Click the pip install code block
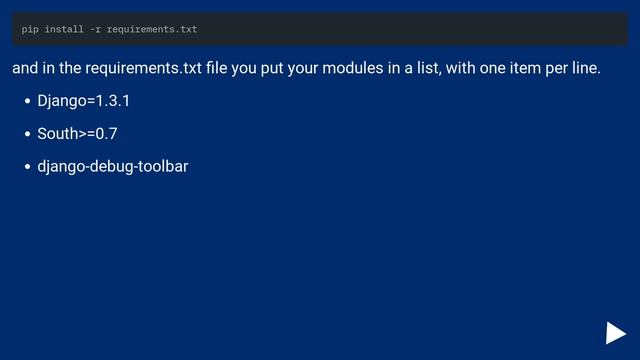640x360 pixels. [x=320, y=29]
